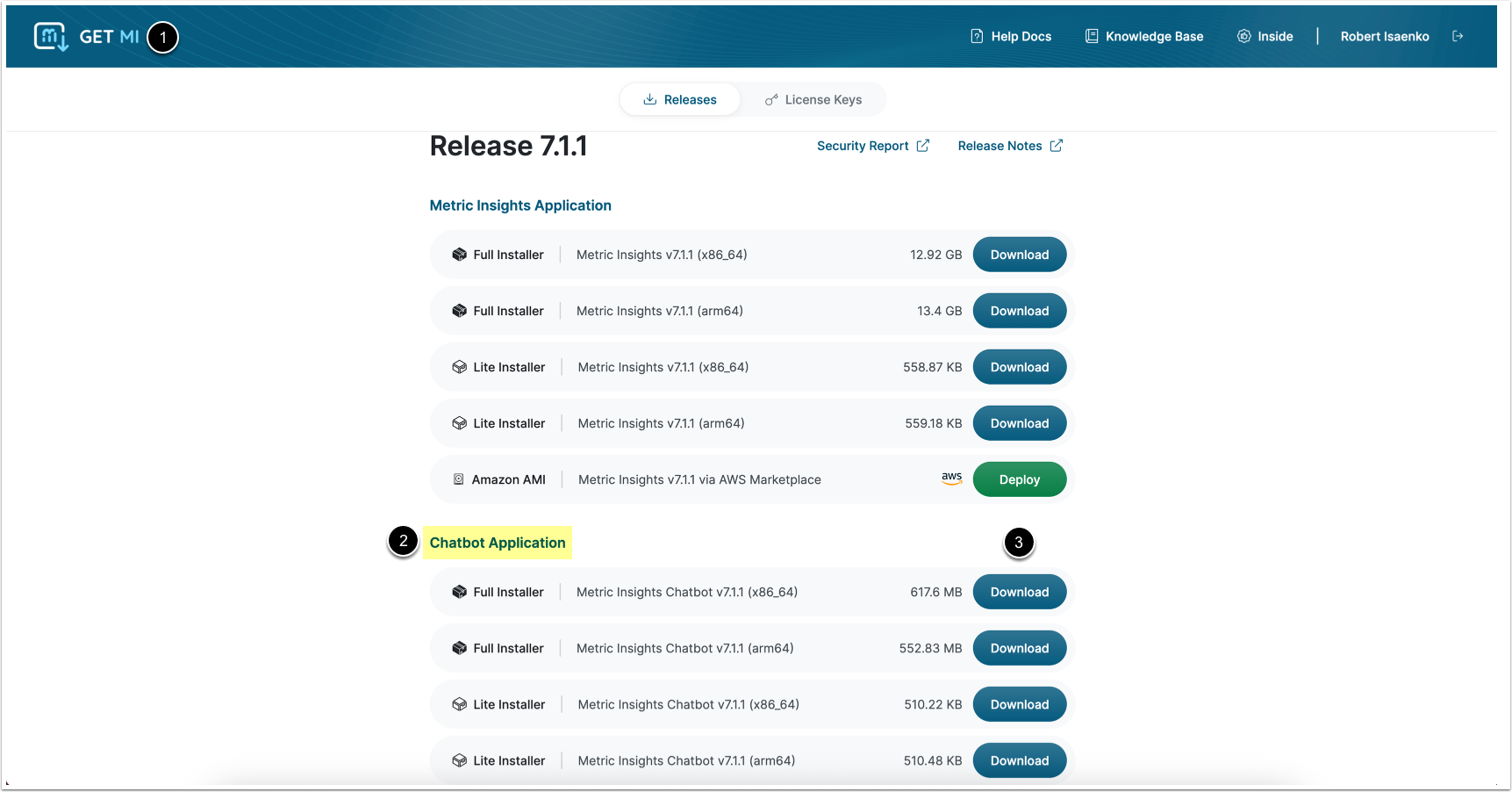
Task: Download the 558.87 KB Lite Installer
Action: click(x=1019, y=367)
